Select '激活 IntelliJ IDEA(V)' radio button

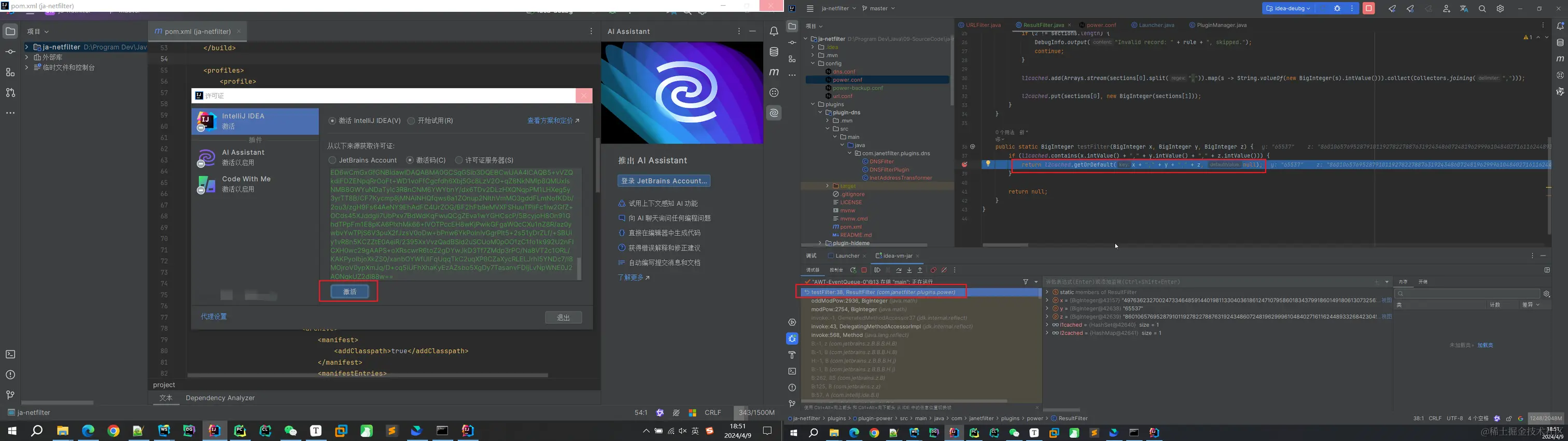click(x=332, y=120)
